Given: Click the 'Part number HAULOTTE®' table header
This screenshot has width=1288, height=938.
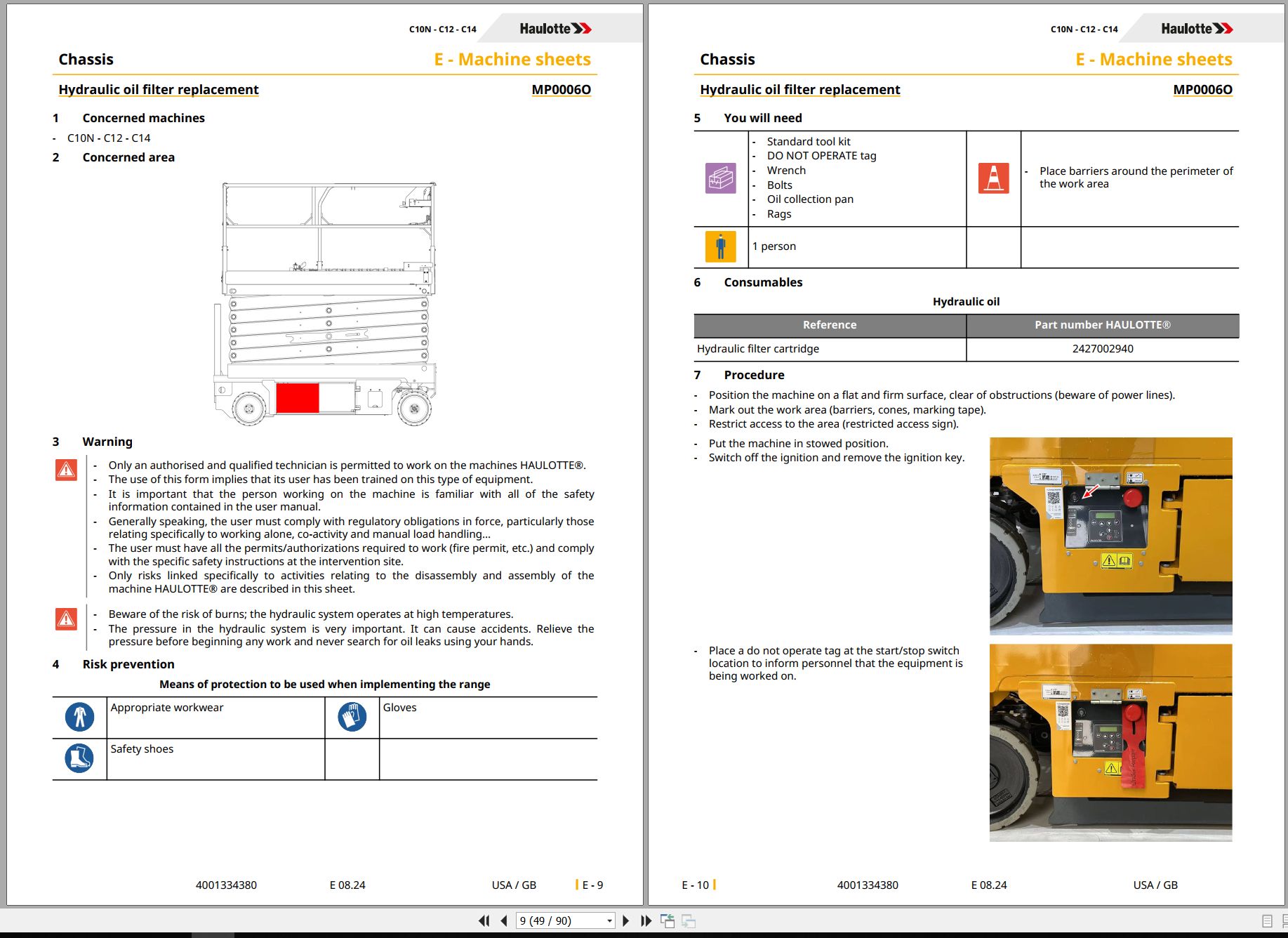Looking at the screenshot, I should pyautogui.click(x=1103, y=325).
